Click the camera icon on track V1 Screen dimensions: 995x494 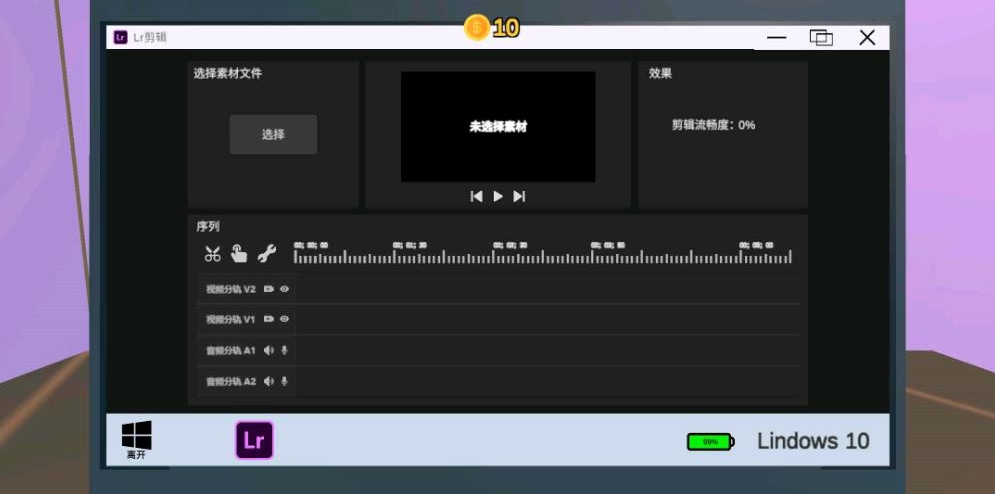[x=269, y=319]
